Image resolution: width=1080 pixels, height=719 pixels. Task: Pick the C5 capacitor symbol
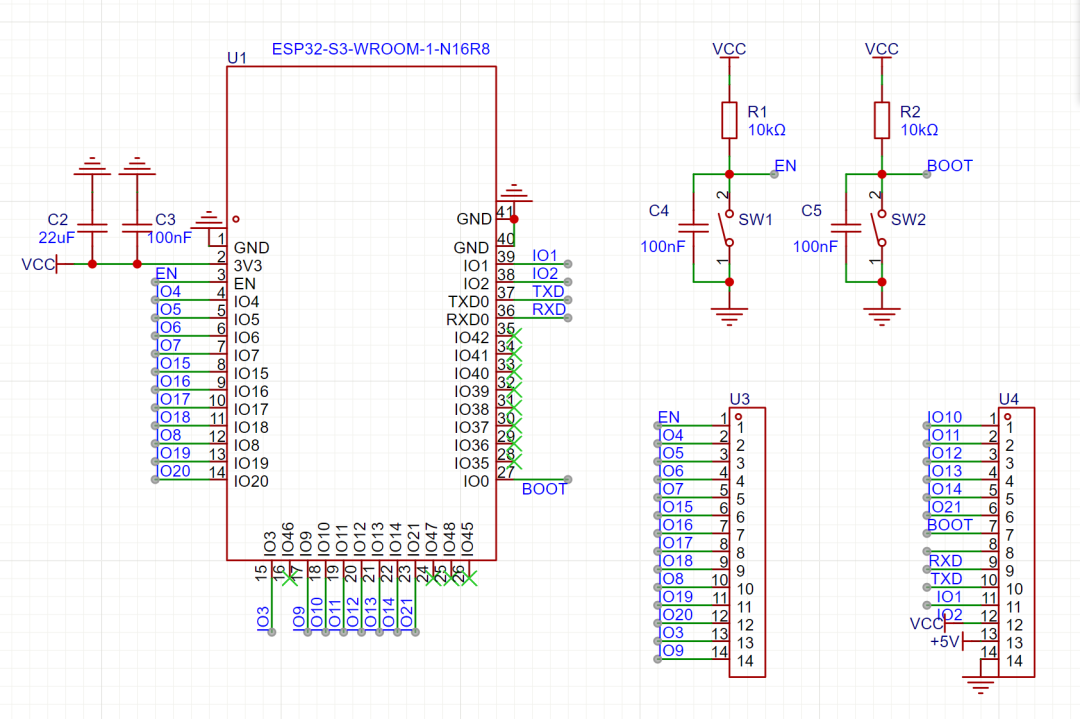click(x=846, y=228)
